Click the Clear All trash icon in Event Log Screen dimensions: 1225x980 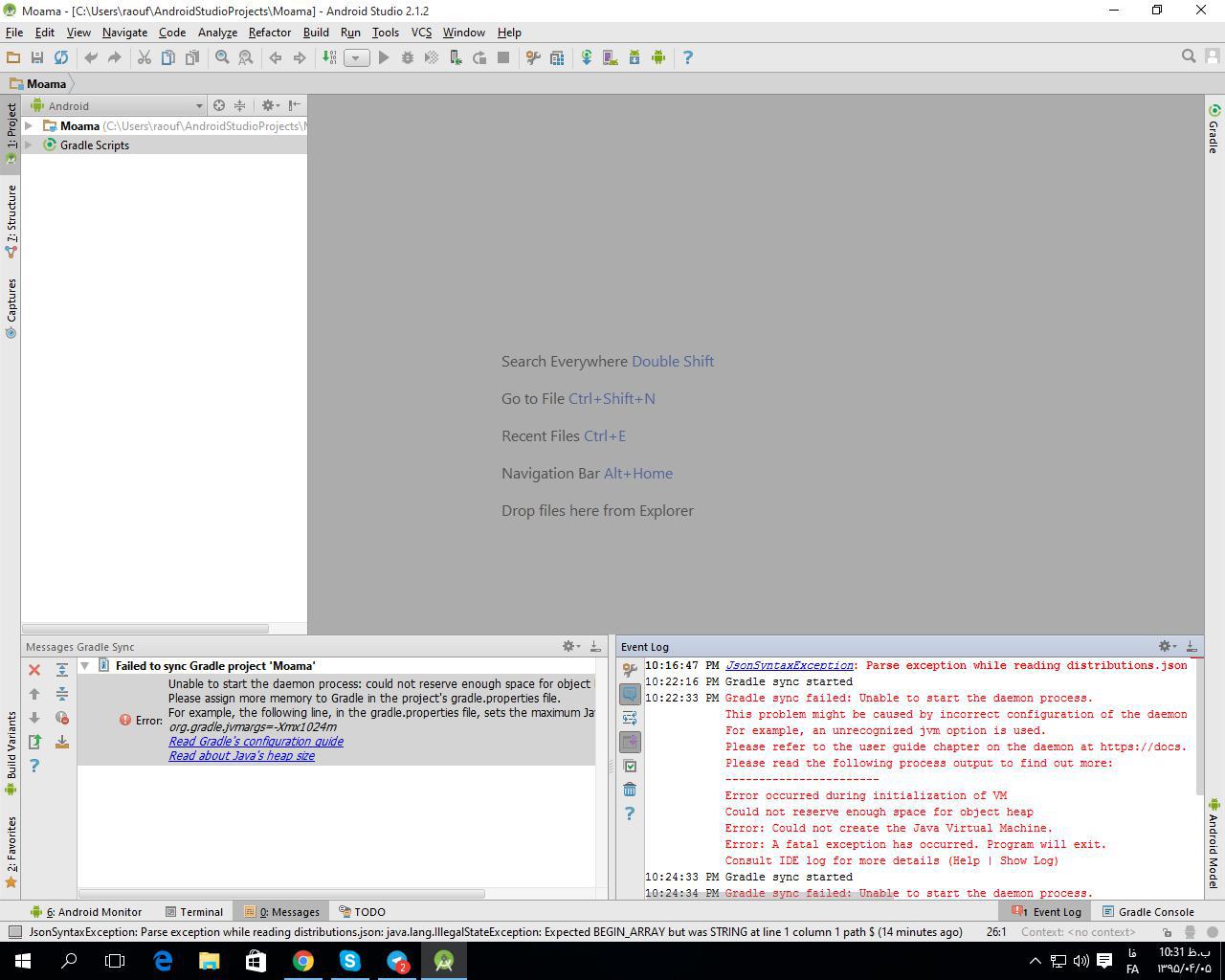click(x=630, y=790)
